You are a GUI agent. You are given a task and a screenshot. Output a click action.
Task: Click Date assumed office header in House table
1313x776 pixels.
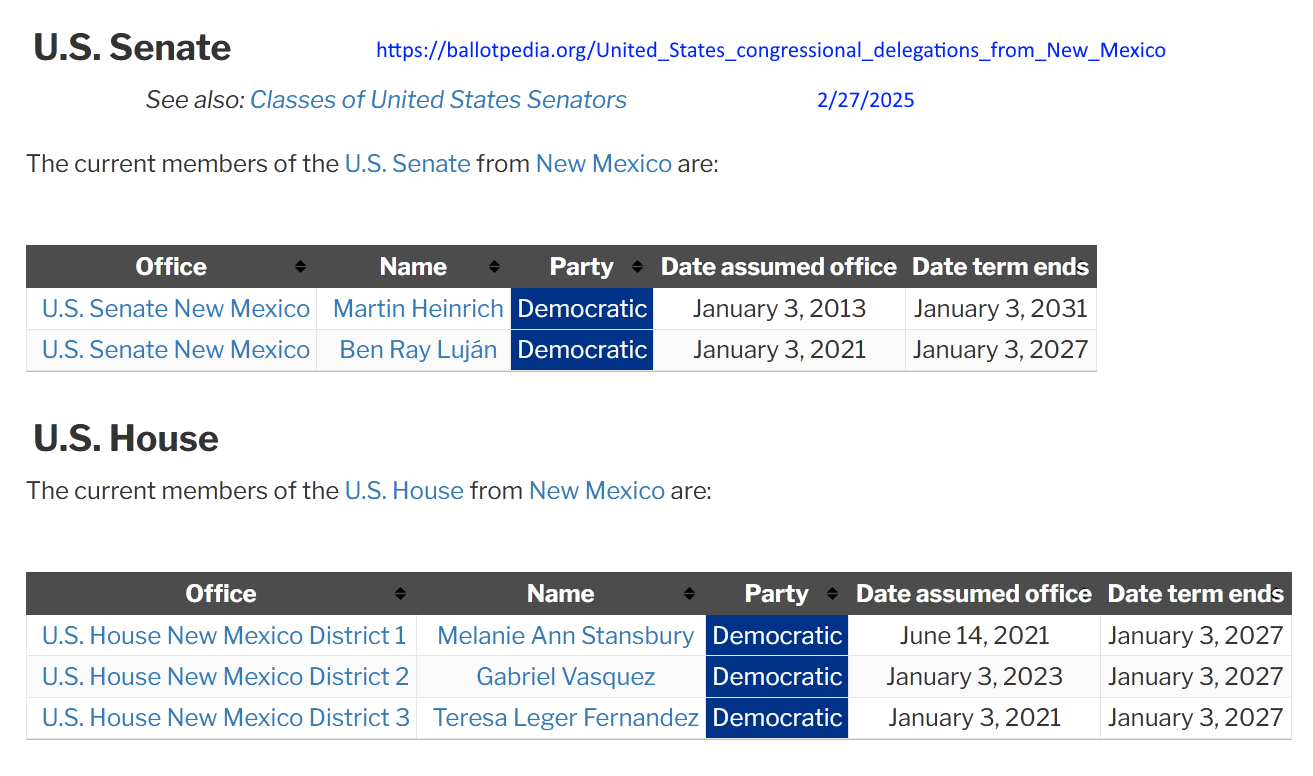973,594
